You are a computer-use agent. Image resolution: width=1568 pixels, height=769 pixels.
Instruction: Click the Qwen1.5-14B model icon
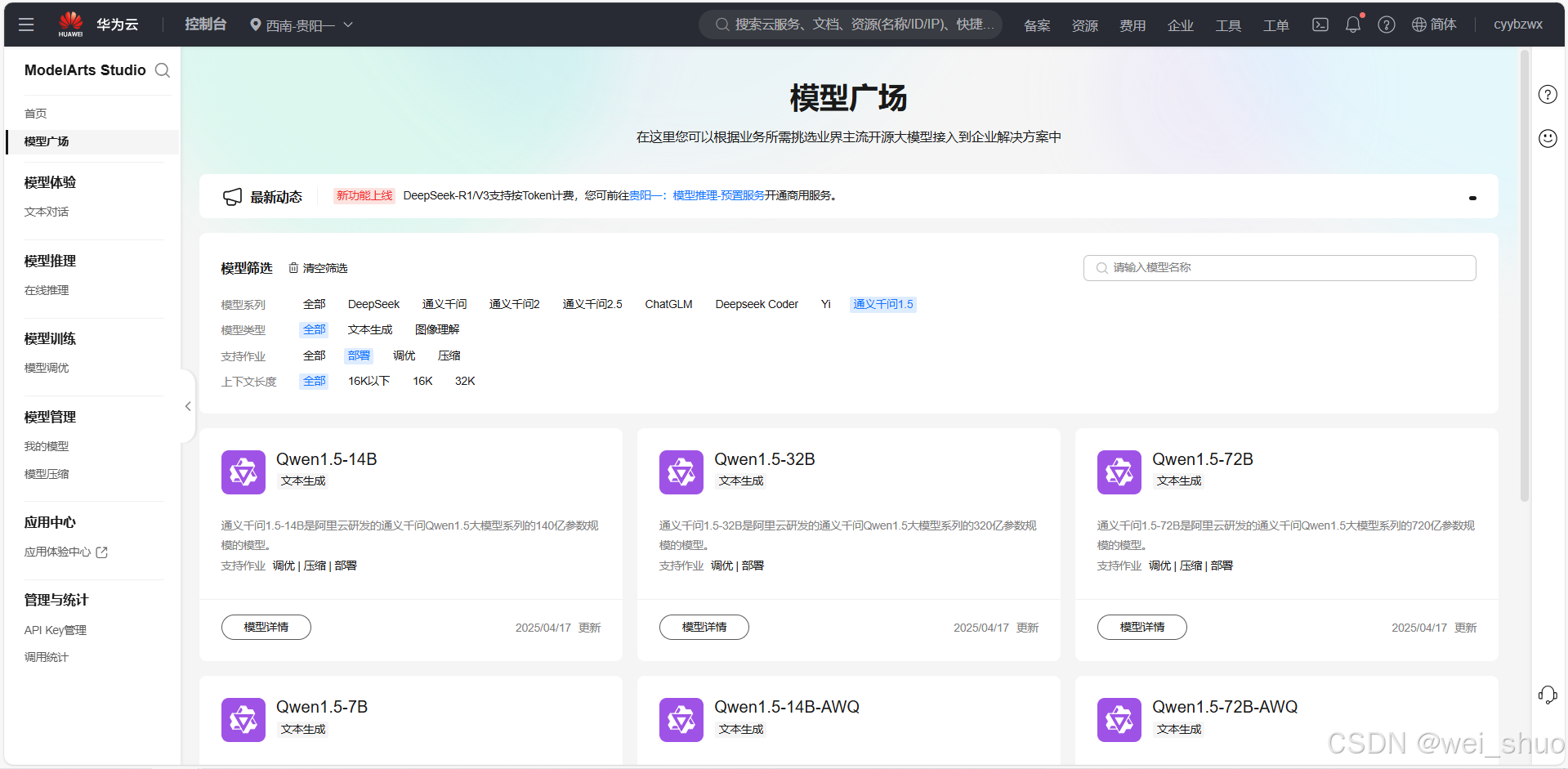point(243,472)
